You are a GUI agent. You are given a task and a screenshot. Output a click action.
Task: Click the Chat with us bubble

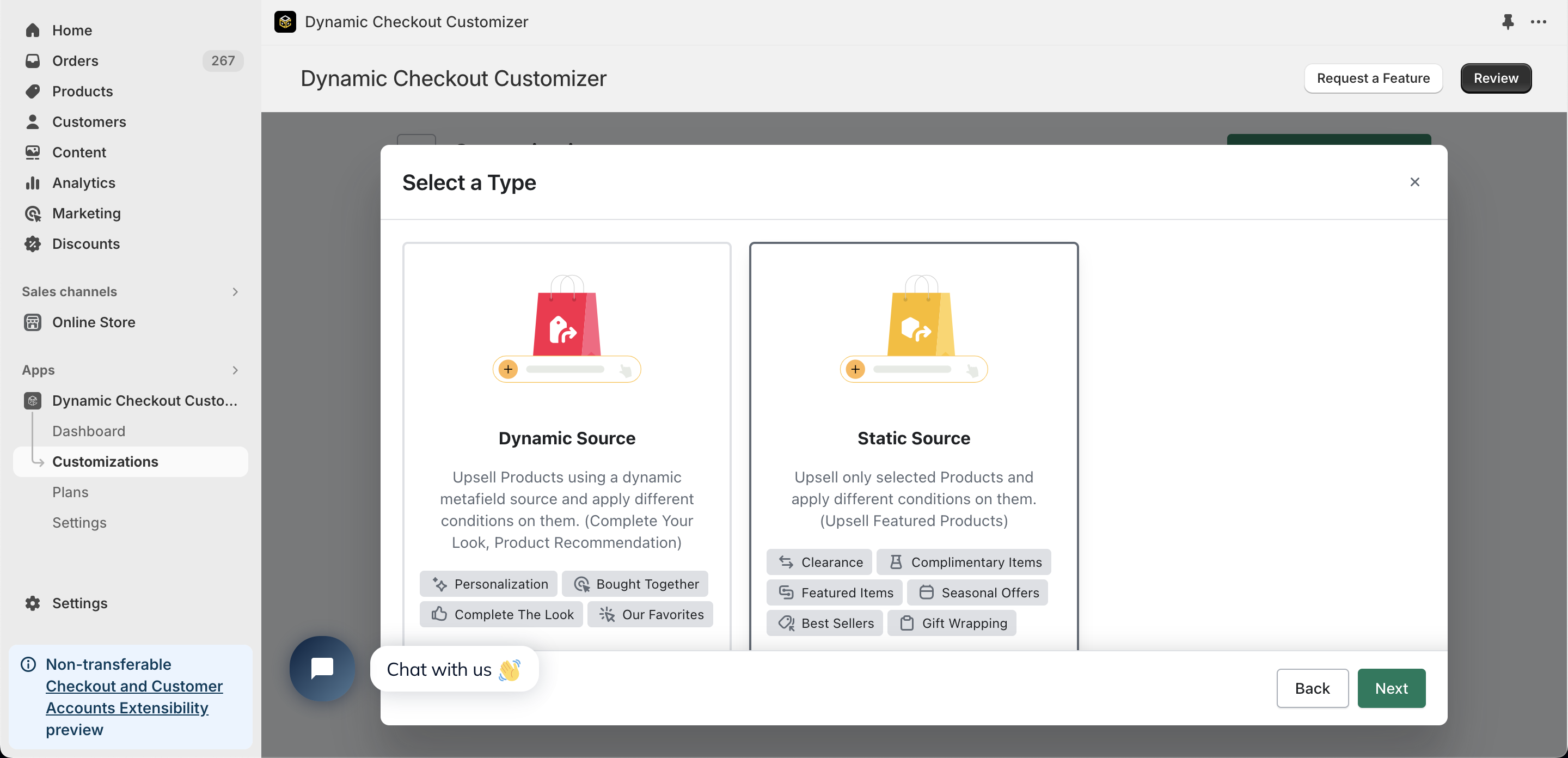click(454, 669)
